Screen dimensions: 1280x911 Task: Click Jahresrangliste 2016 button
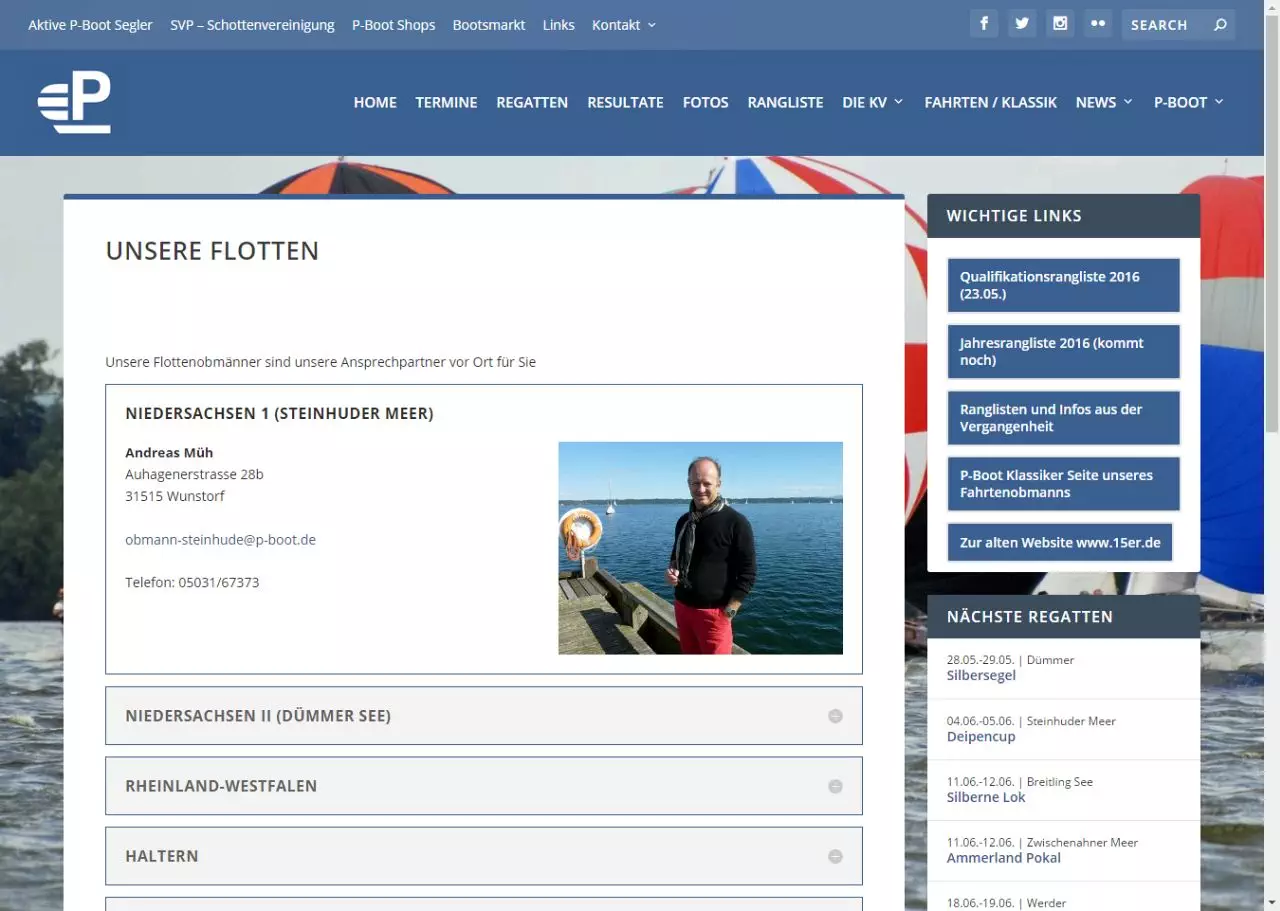(1063, 351)
